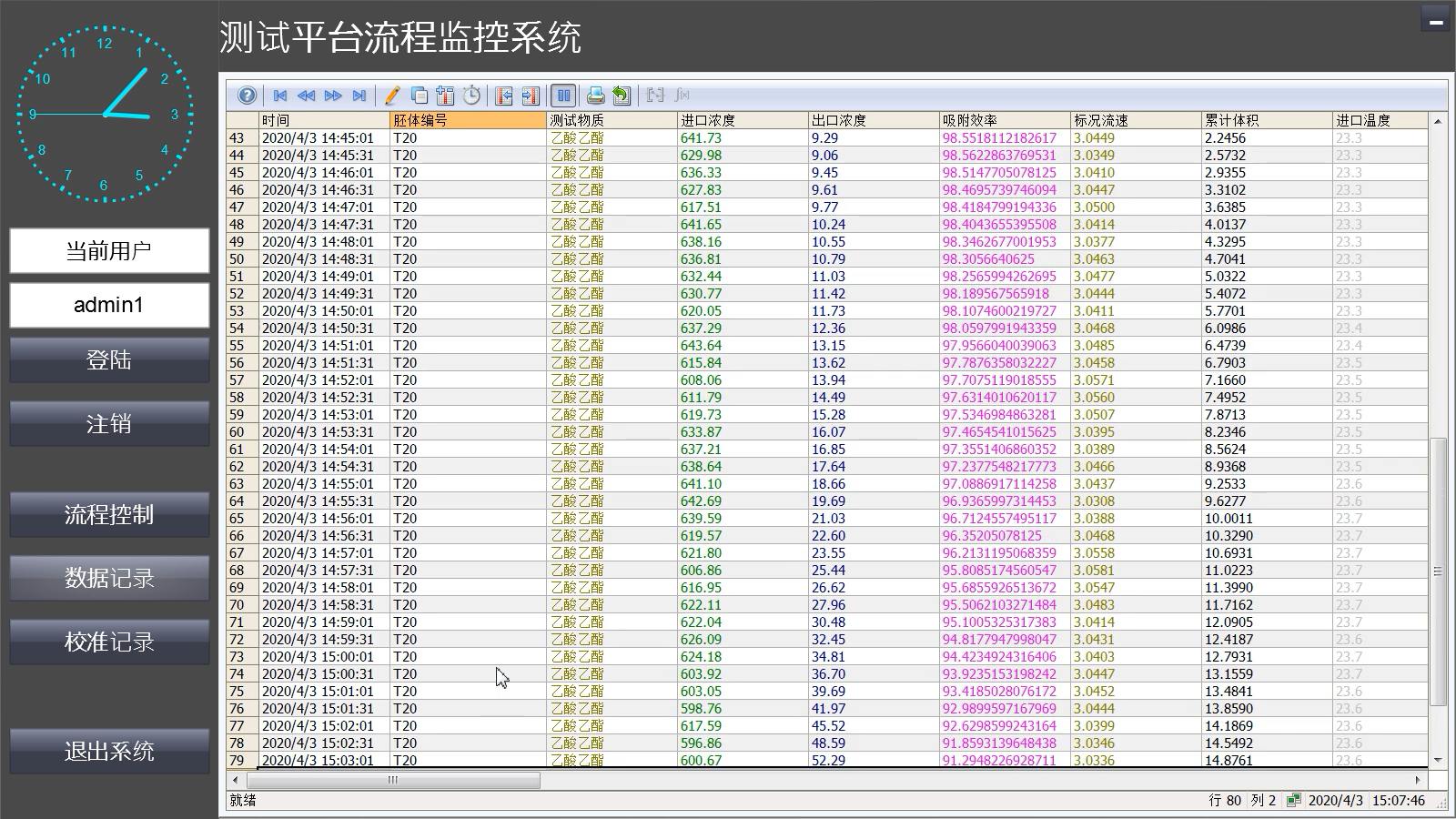Viewport: 1456px width, 819px height.
Task: Click the copy icon in toolbar
Action: click(x=420, y=96)
